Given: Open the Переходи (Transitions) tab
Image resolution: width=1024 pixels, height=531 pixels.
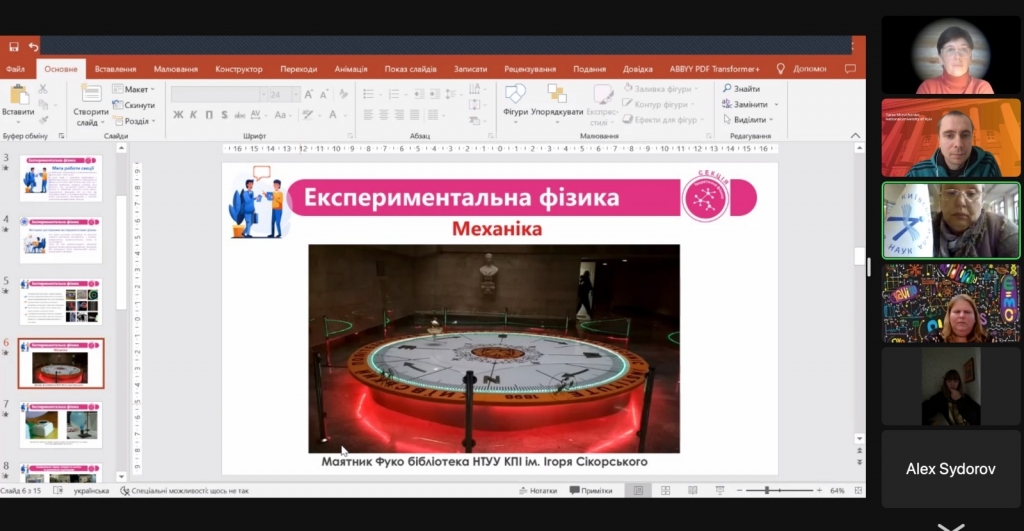Looking at the screenshot, I should (298, 69).
